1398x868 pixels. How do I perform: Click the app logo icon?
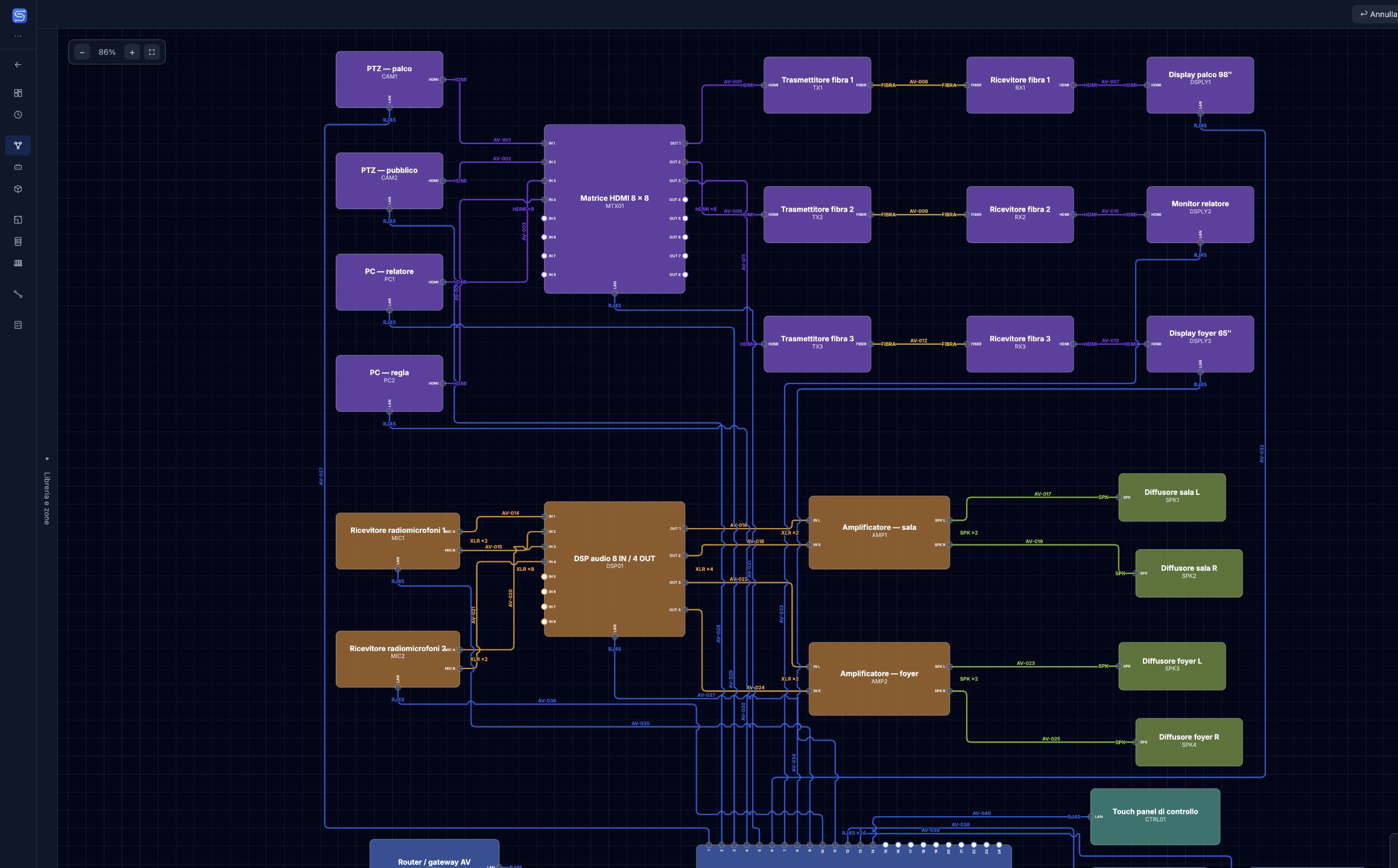click(19, 16)
